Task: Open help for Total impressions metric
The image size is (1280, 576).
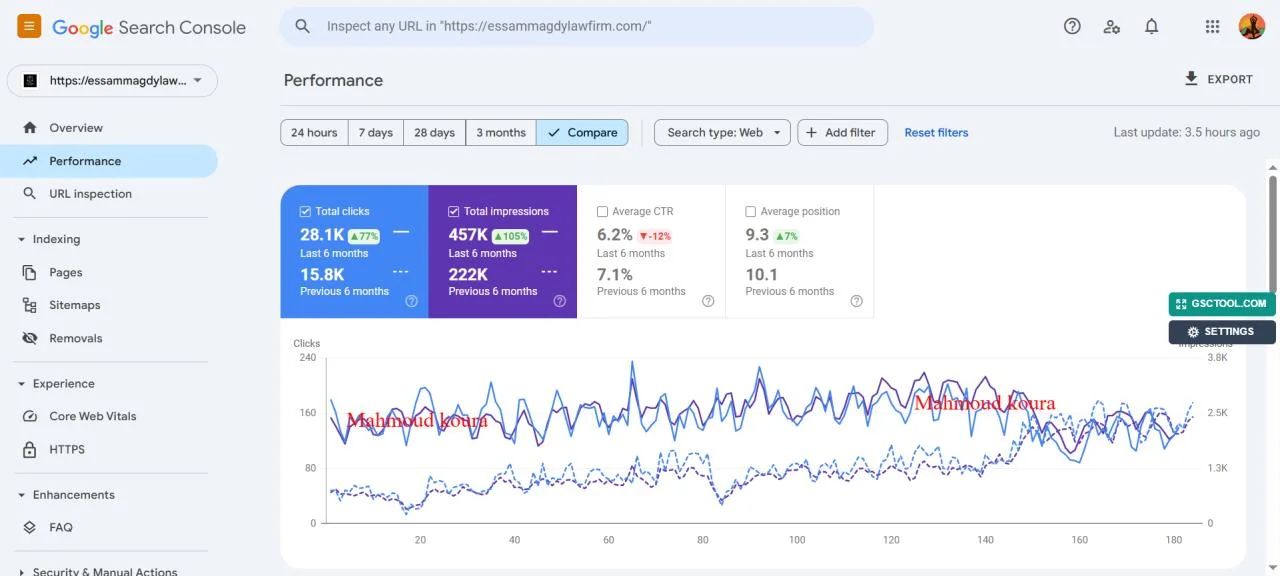Action: point(560,301)
